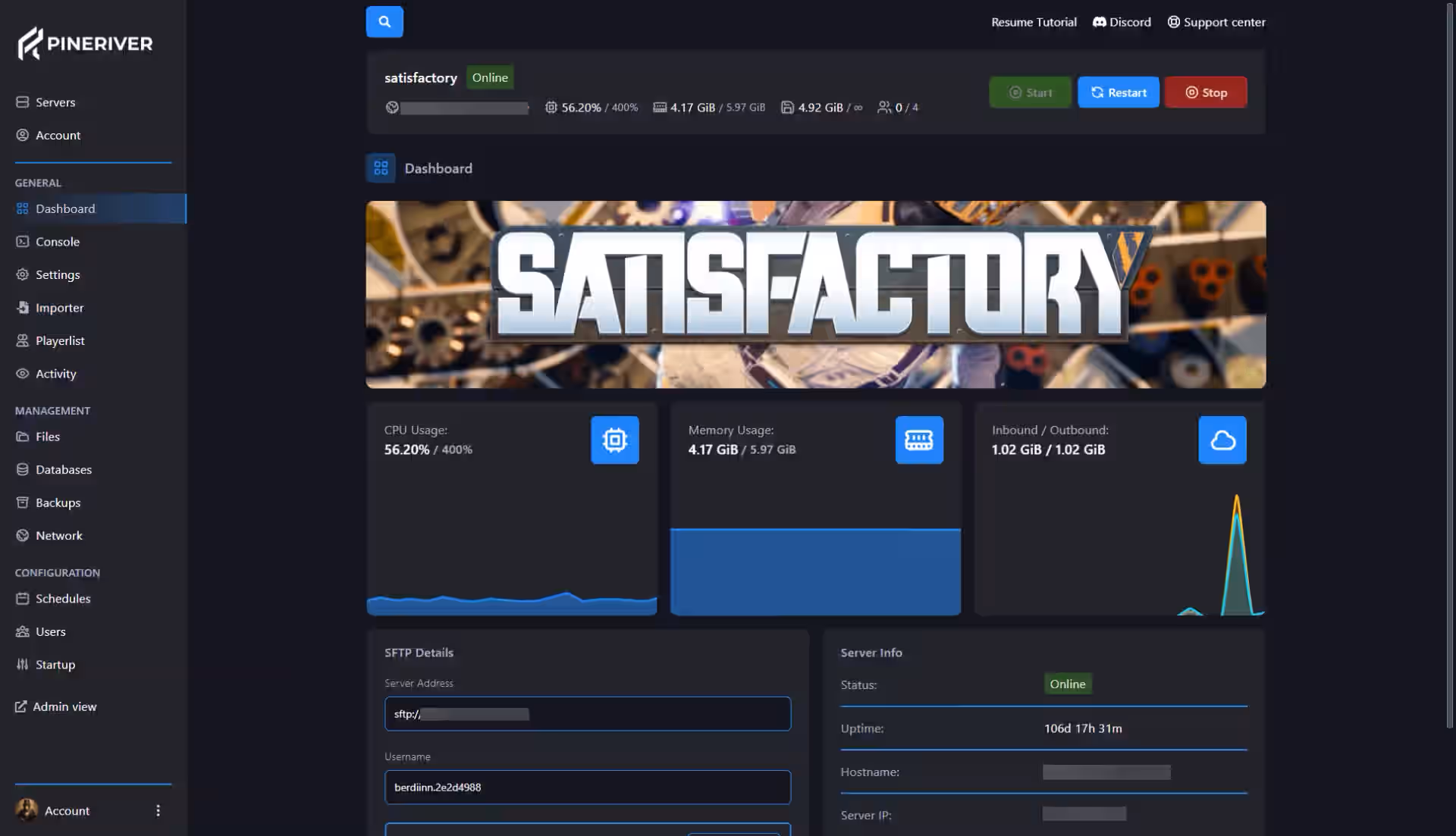Click the Resume Tutorial link

(x=1034, y=22)
